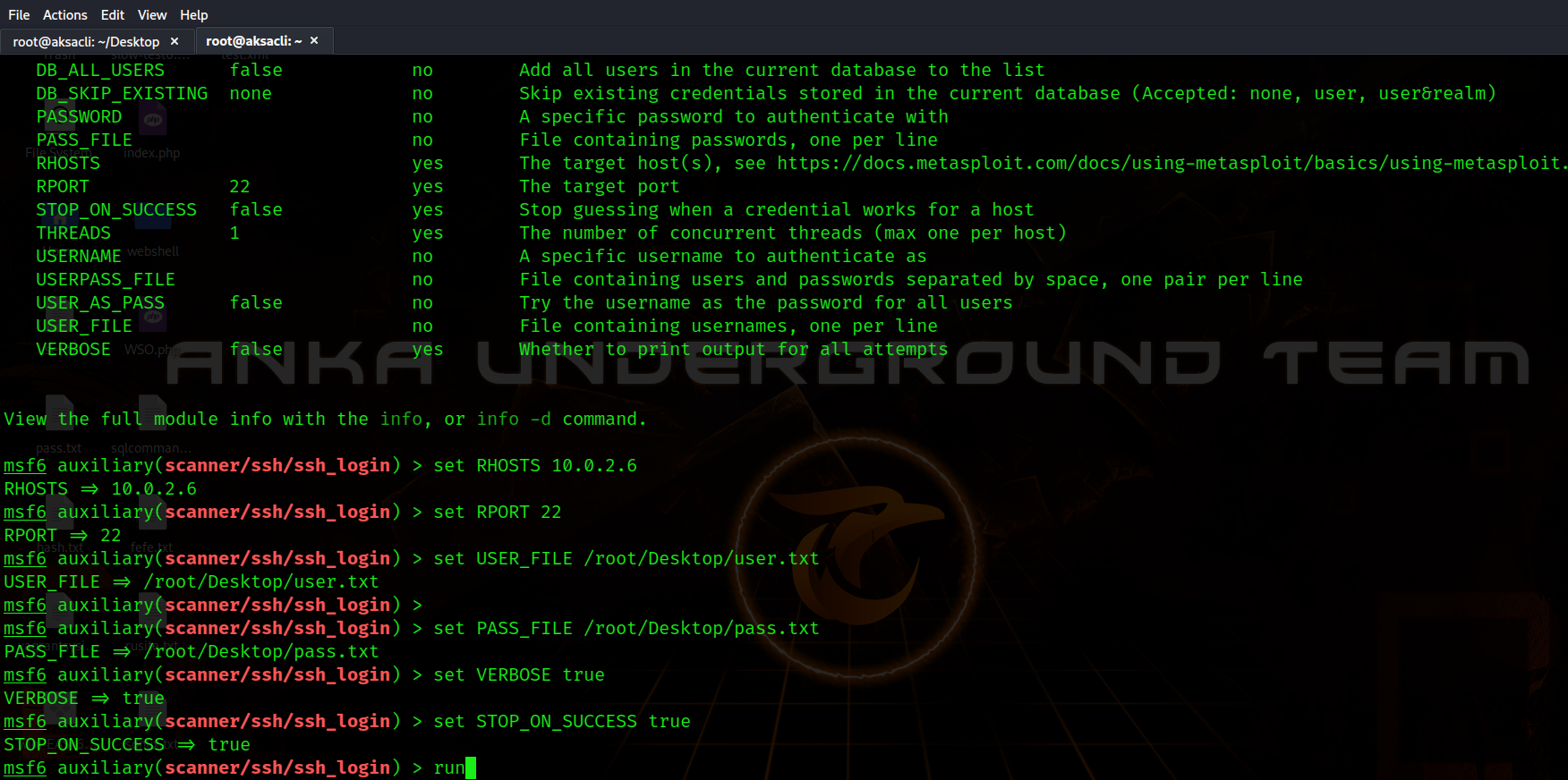Click the value 1 in the THREADS row
The height and width of the screenshot is (780, 1568).
coord(234,233)
